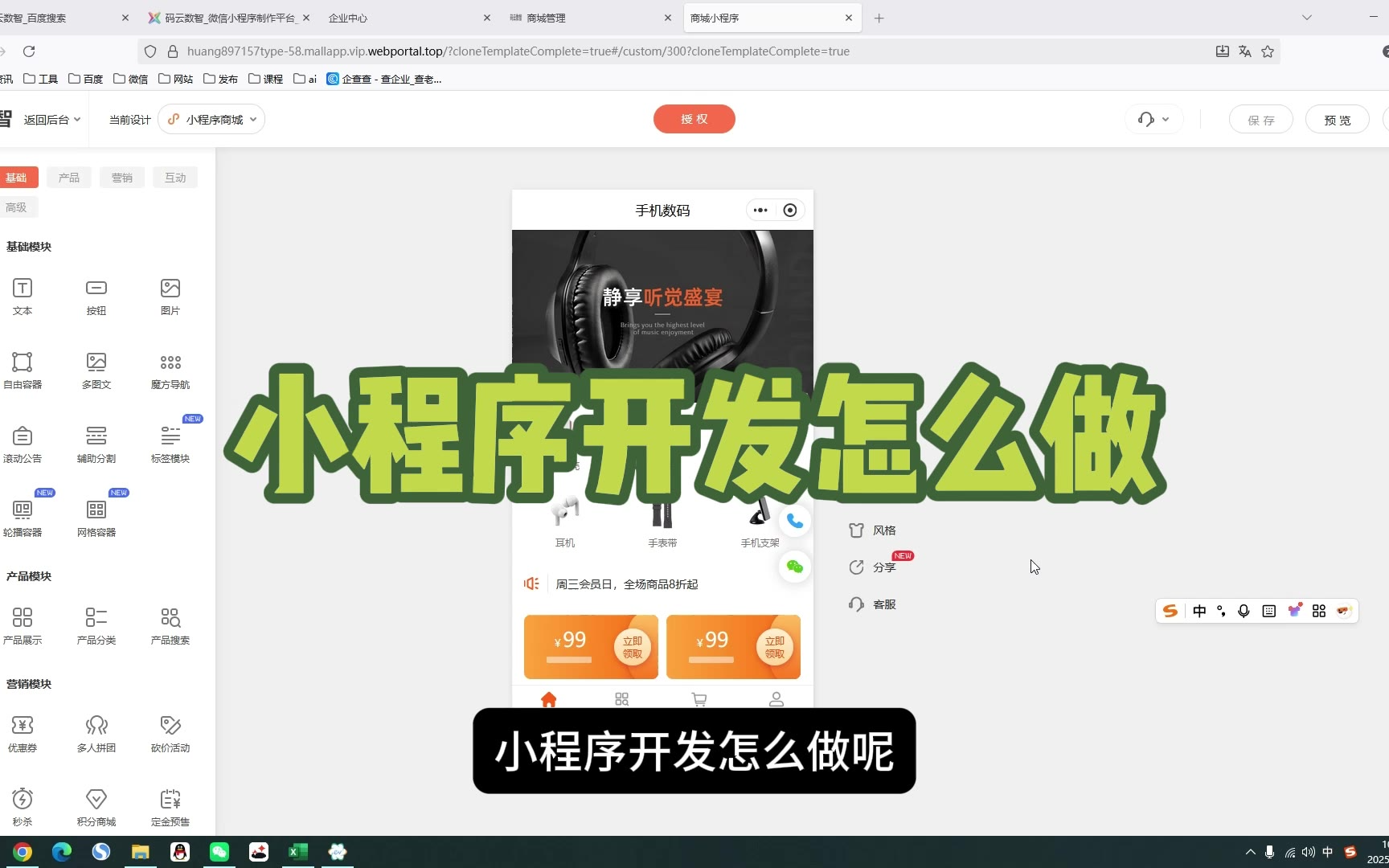Viewport: 1389px width, 868px height.
Task: Add a 网格容器 grid container
Action: tap(96, 518)
